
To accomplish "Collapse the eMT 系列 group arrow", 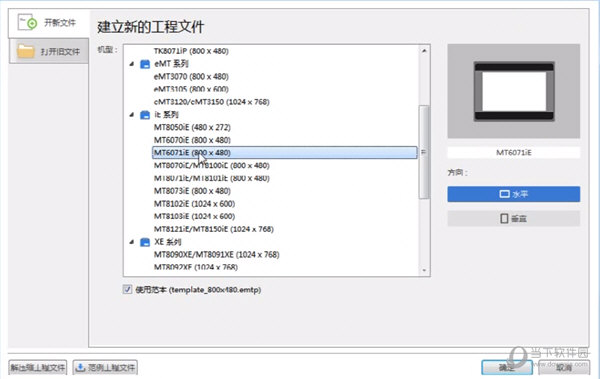I will click(x=132, y=64).
